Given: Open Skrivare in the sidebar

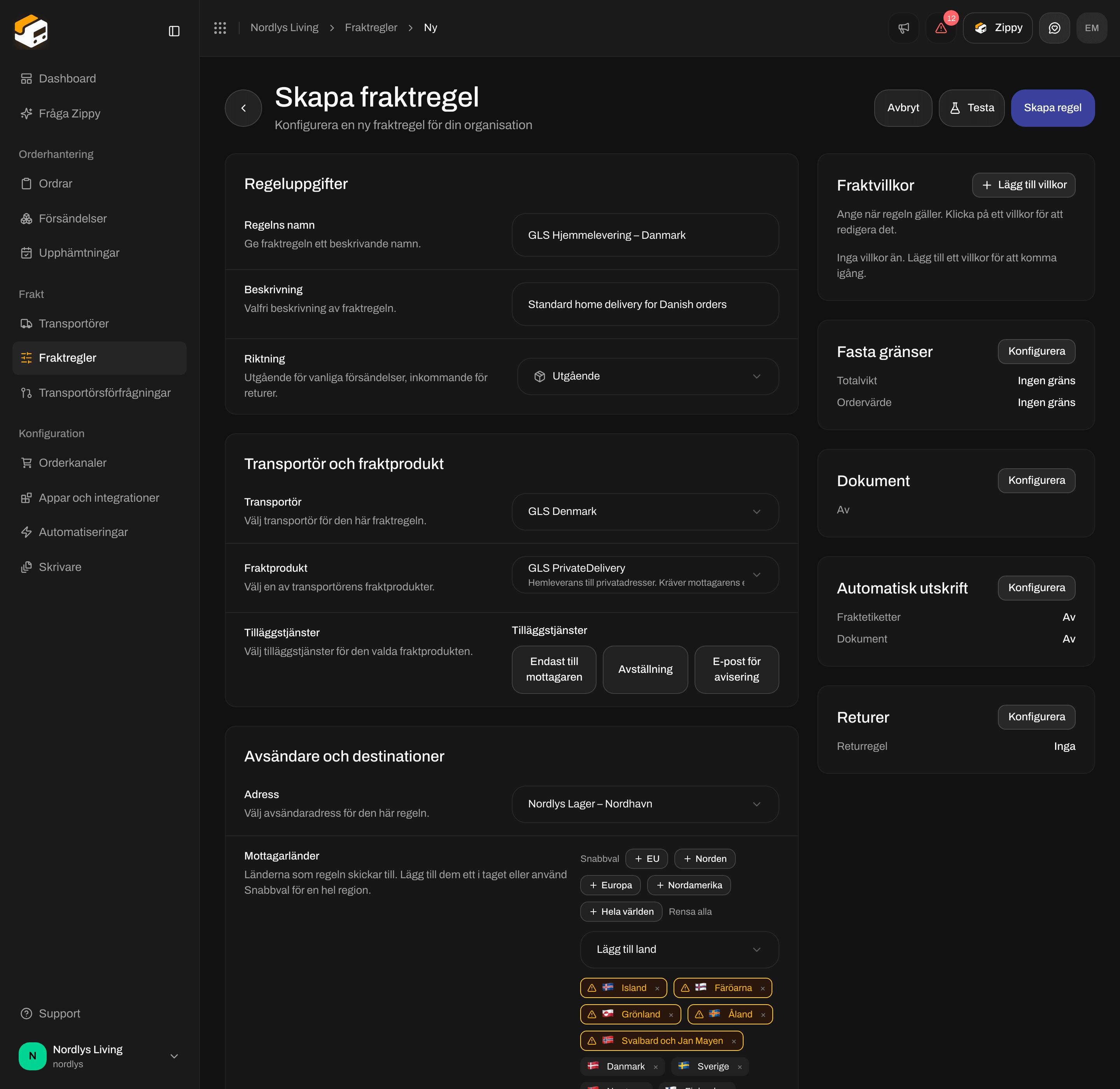Looking at the screenshot, I should point(100,567).
